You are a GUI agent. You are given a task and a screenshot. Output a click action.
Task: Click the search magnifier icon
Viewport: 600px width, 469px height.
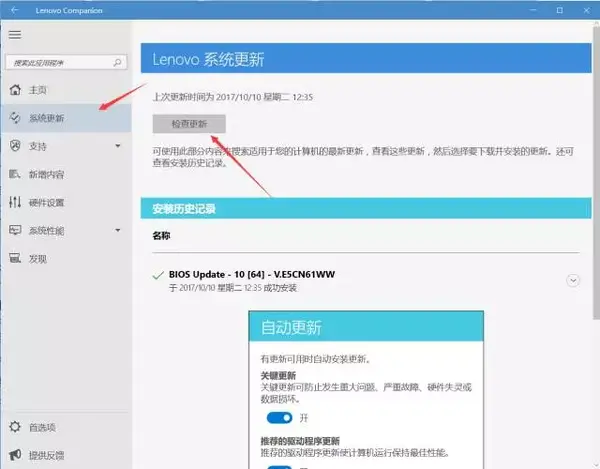[117, 62]
